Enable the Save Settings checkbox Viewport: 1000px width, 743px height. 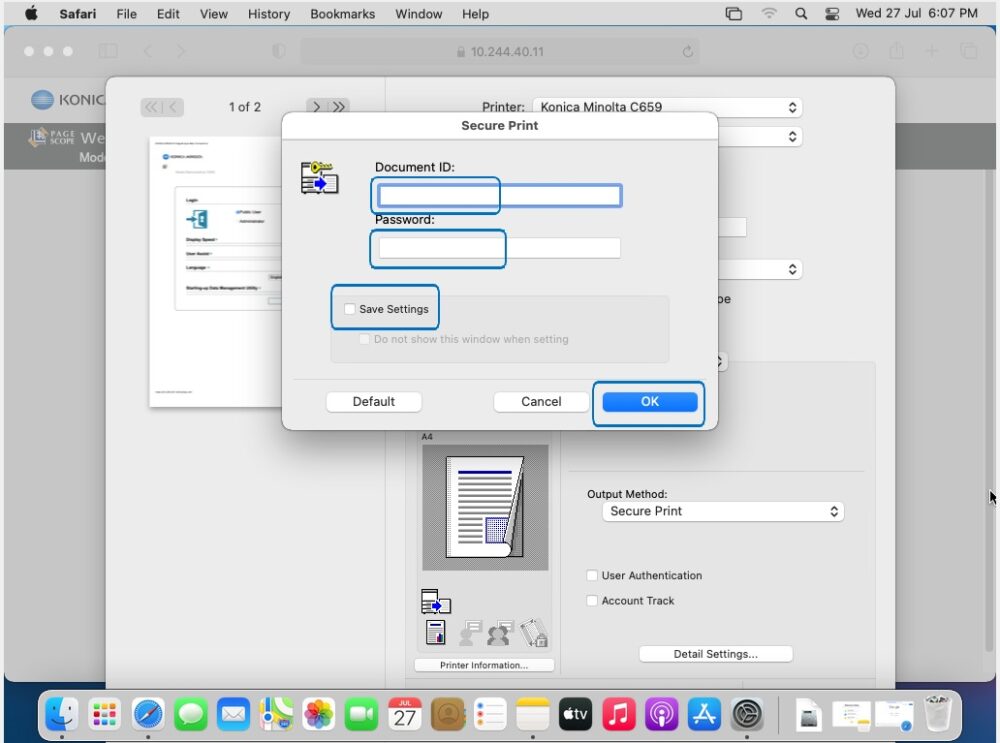tap(351, 308)
